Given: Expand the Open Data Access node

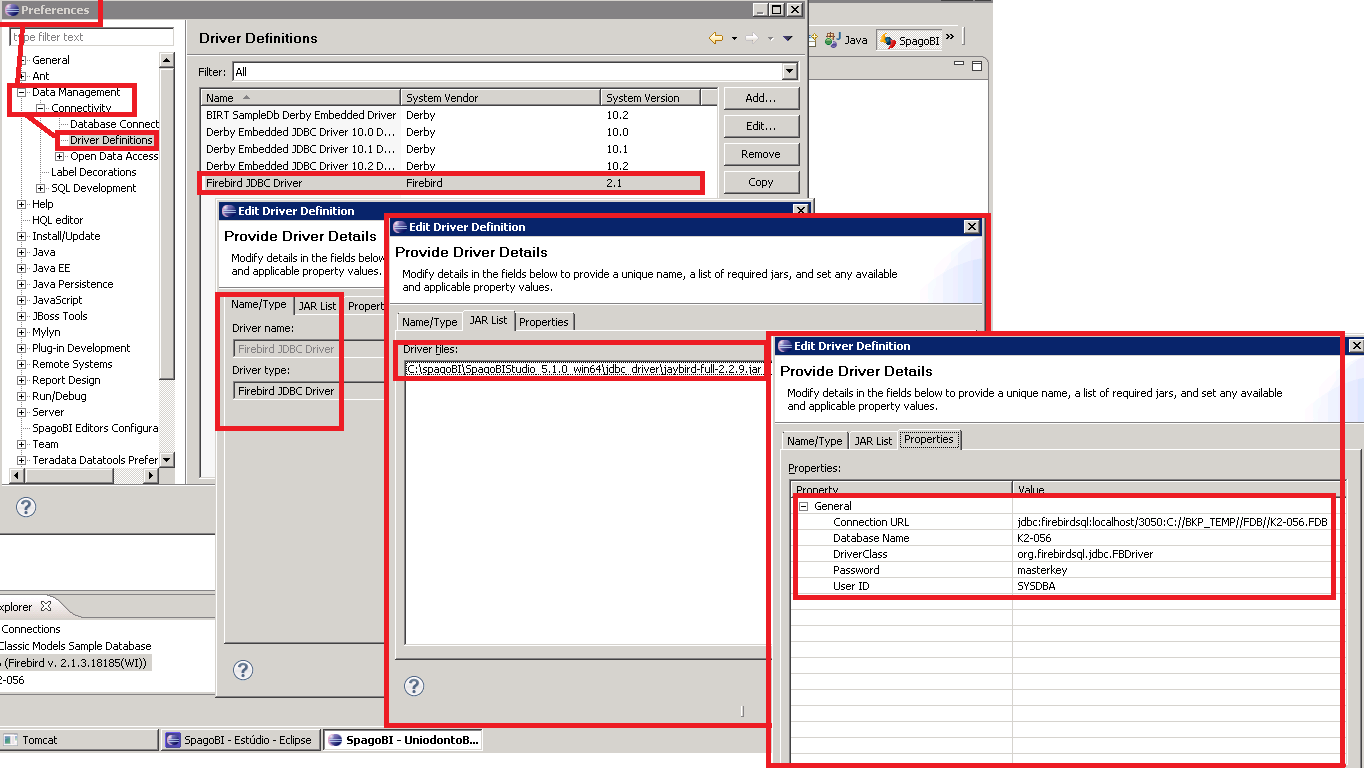Looking at the screenshot, I should tap(60, 156).
